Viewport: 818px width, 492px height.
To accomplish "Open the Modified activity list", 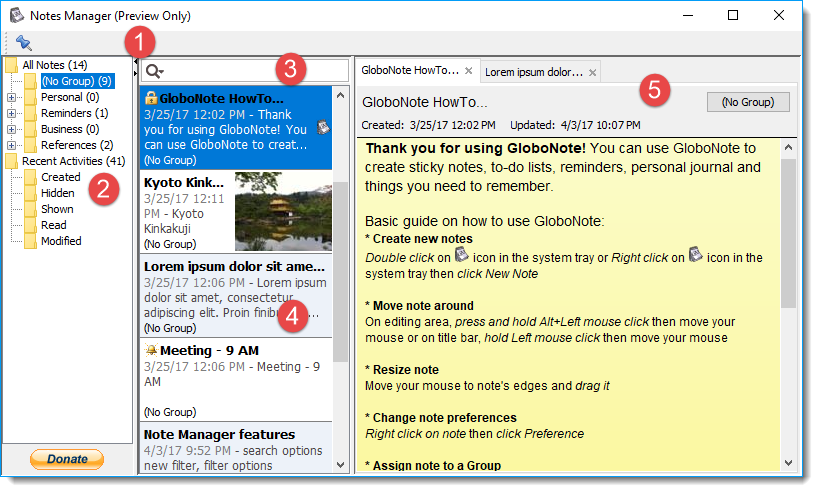I will click(61, 241).
